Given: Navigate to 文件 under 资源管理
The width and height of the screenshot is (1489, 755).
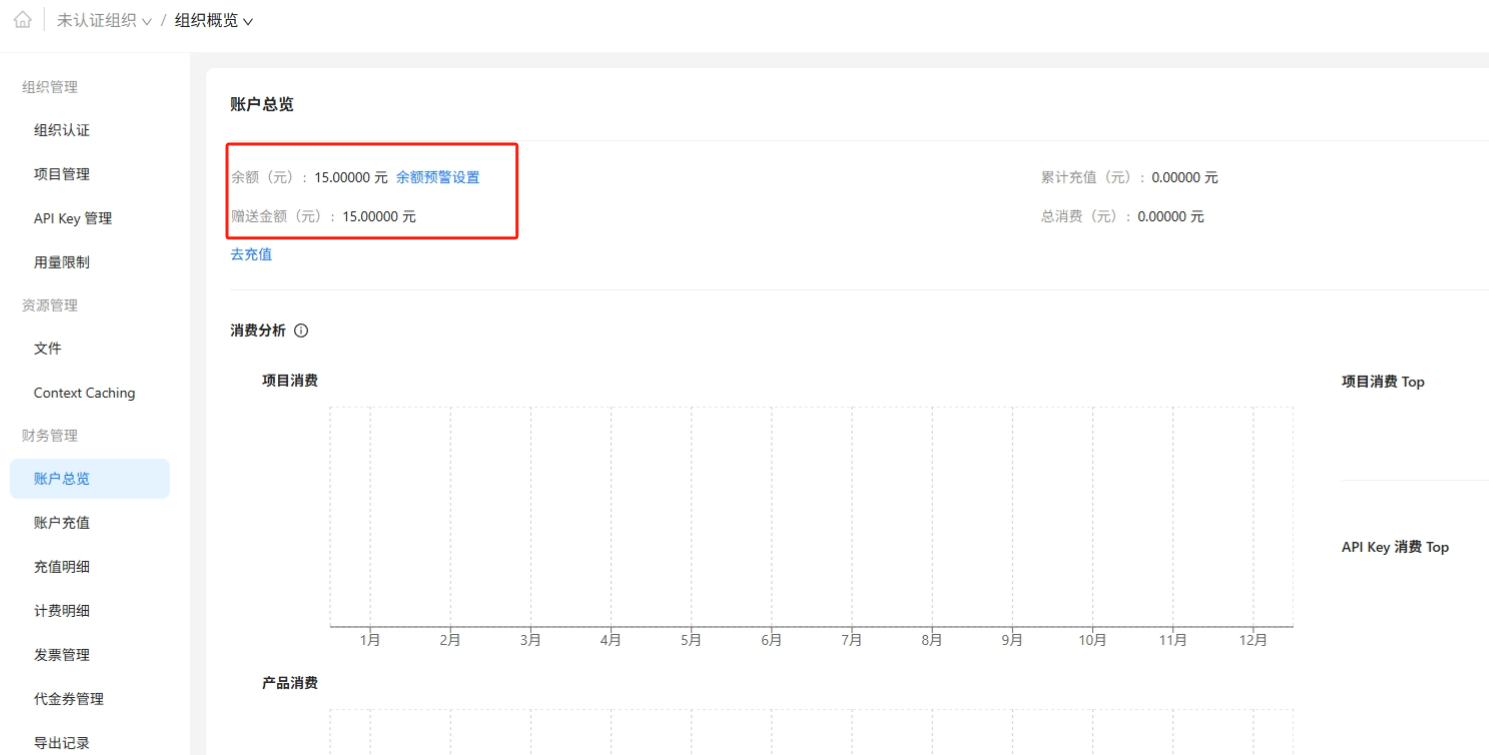Looking at the screenshot, I should coord(48,349).
